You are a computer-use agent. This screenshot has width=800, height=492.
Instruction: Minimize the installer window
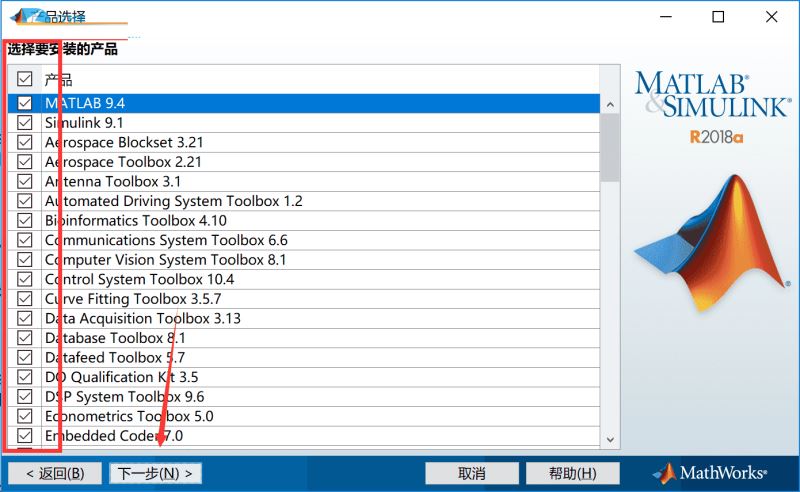pyautogui.click(x=666, y=17)
